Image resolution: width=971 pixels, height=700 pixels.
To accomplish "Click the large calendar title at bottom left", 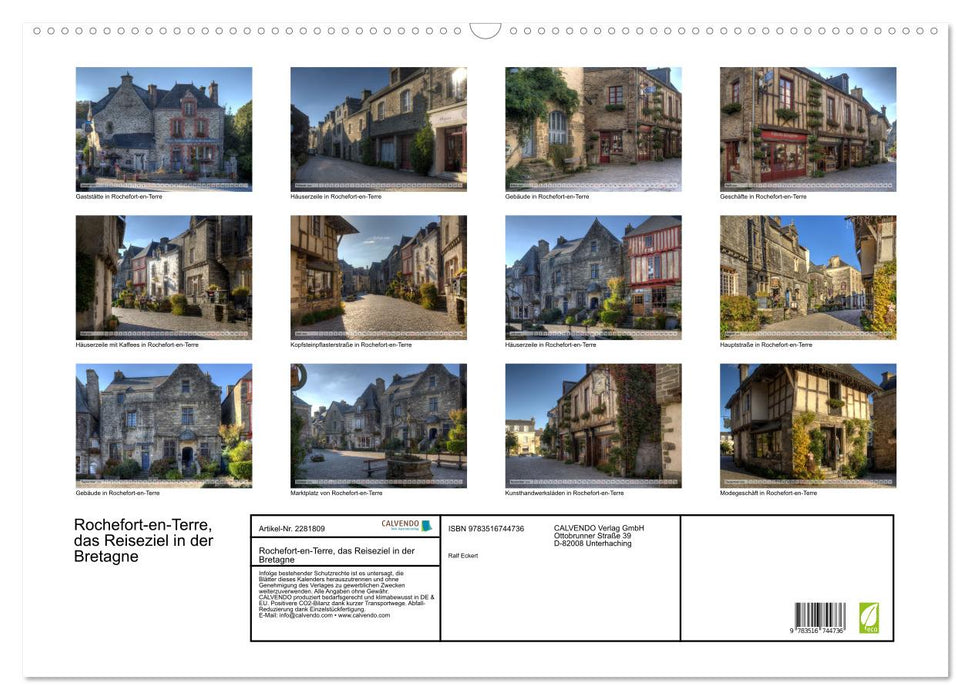I will pyautogui.click(x=144, y=540).
